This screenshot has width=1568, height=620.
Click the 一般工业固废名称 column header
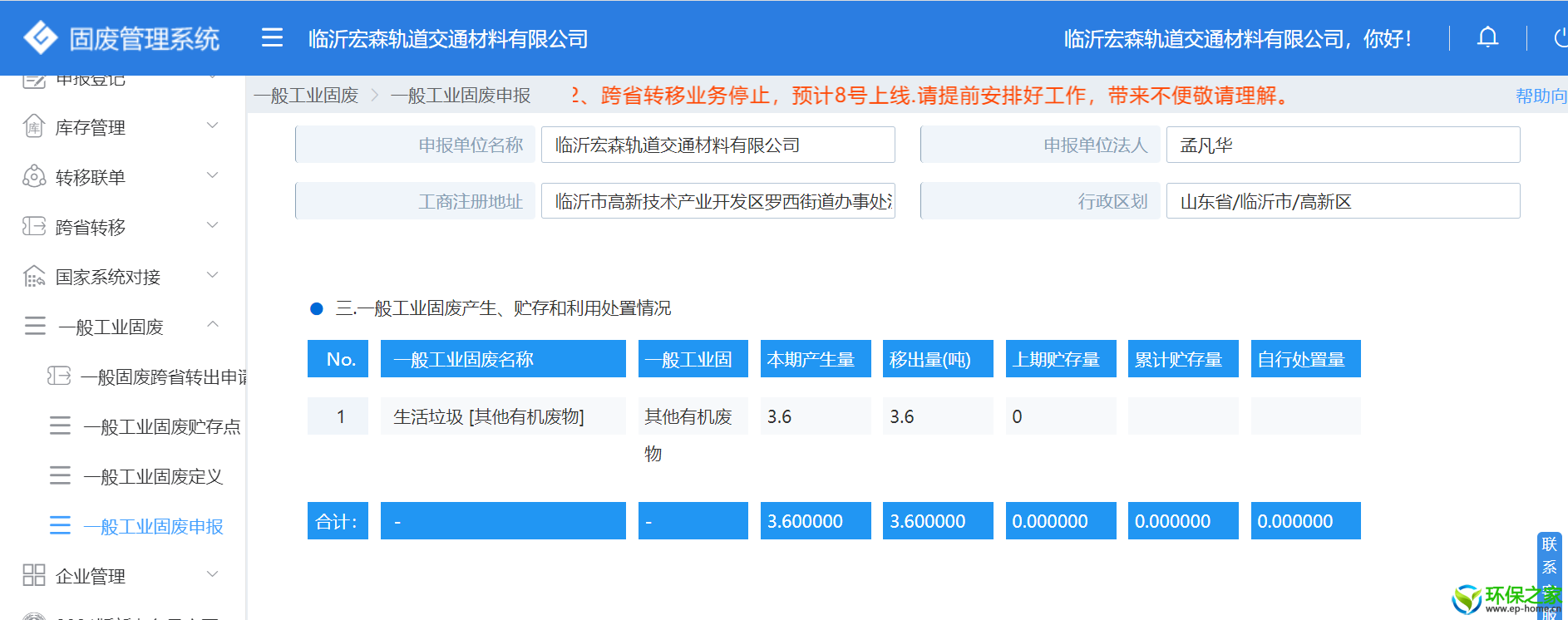pyautogui.click(x=503, y=359)
